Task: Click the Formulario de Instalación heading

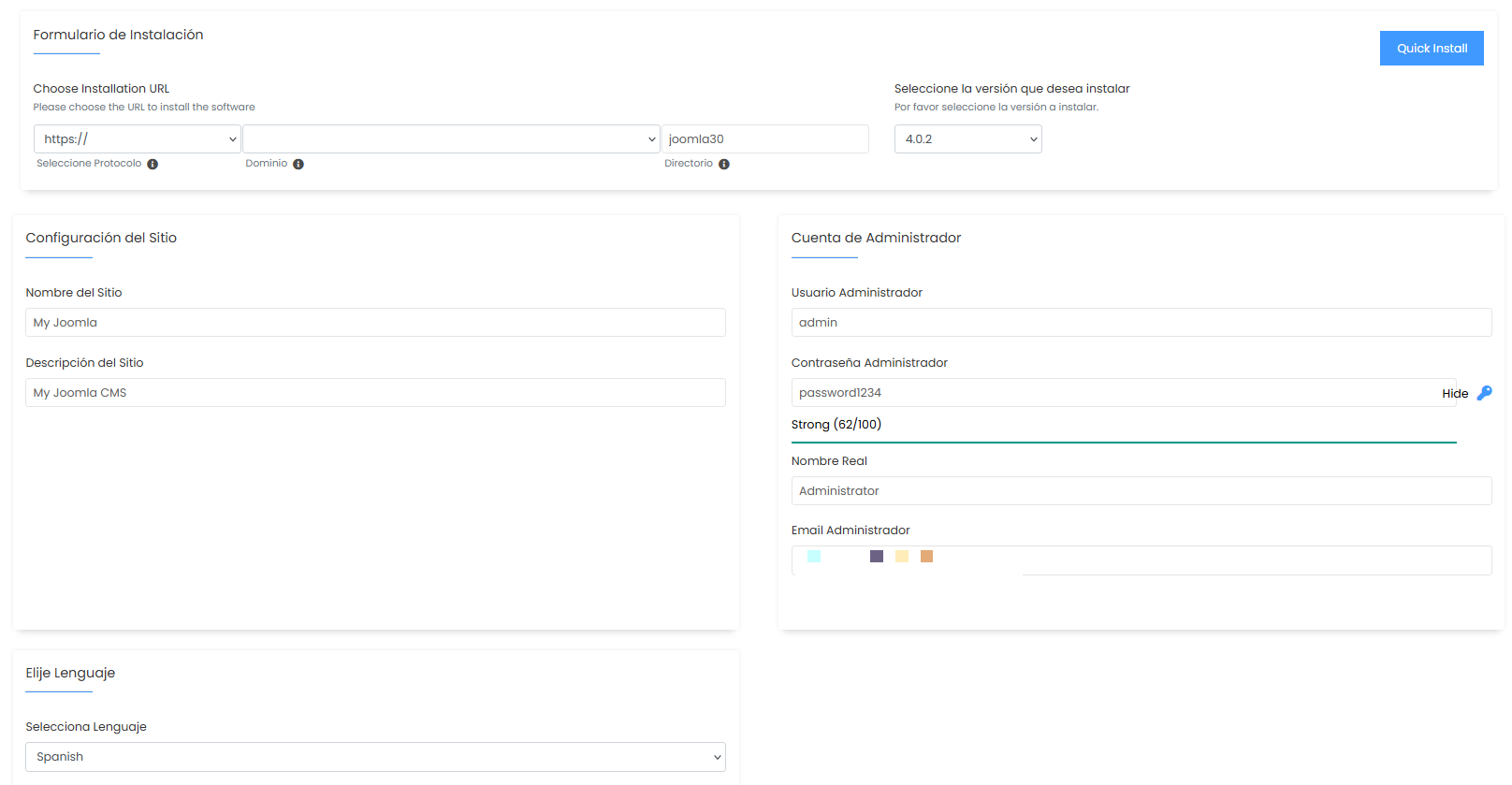Action: pyautogui.click(x=118, y=35)
